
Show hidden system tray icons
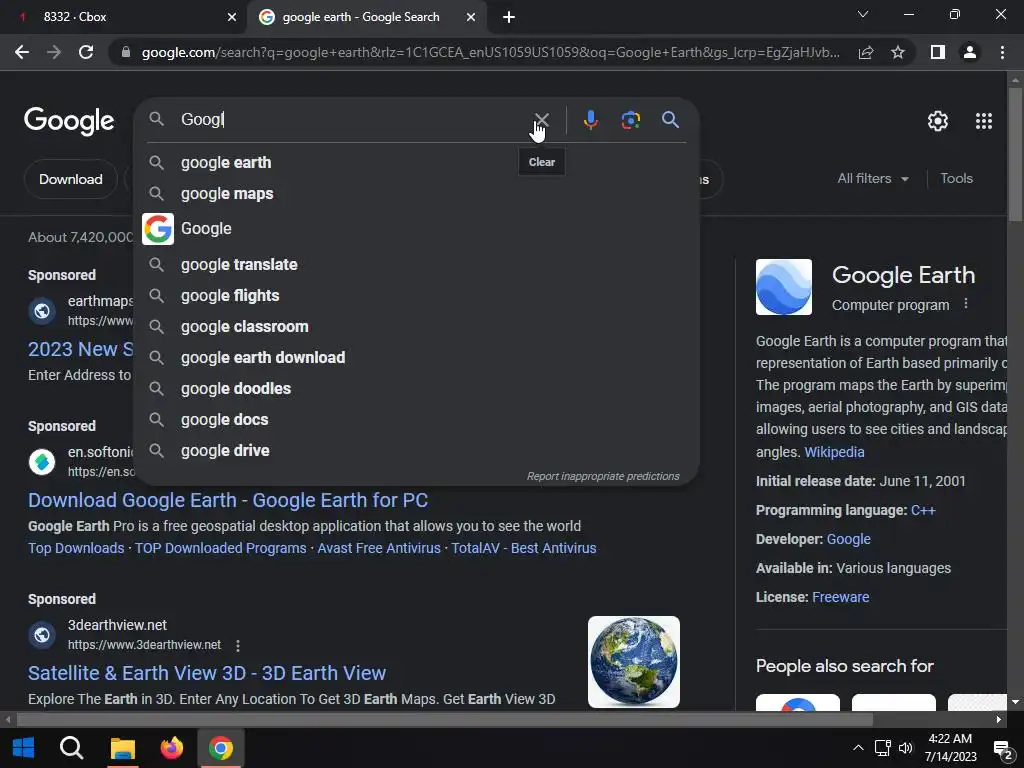858,748
